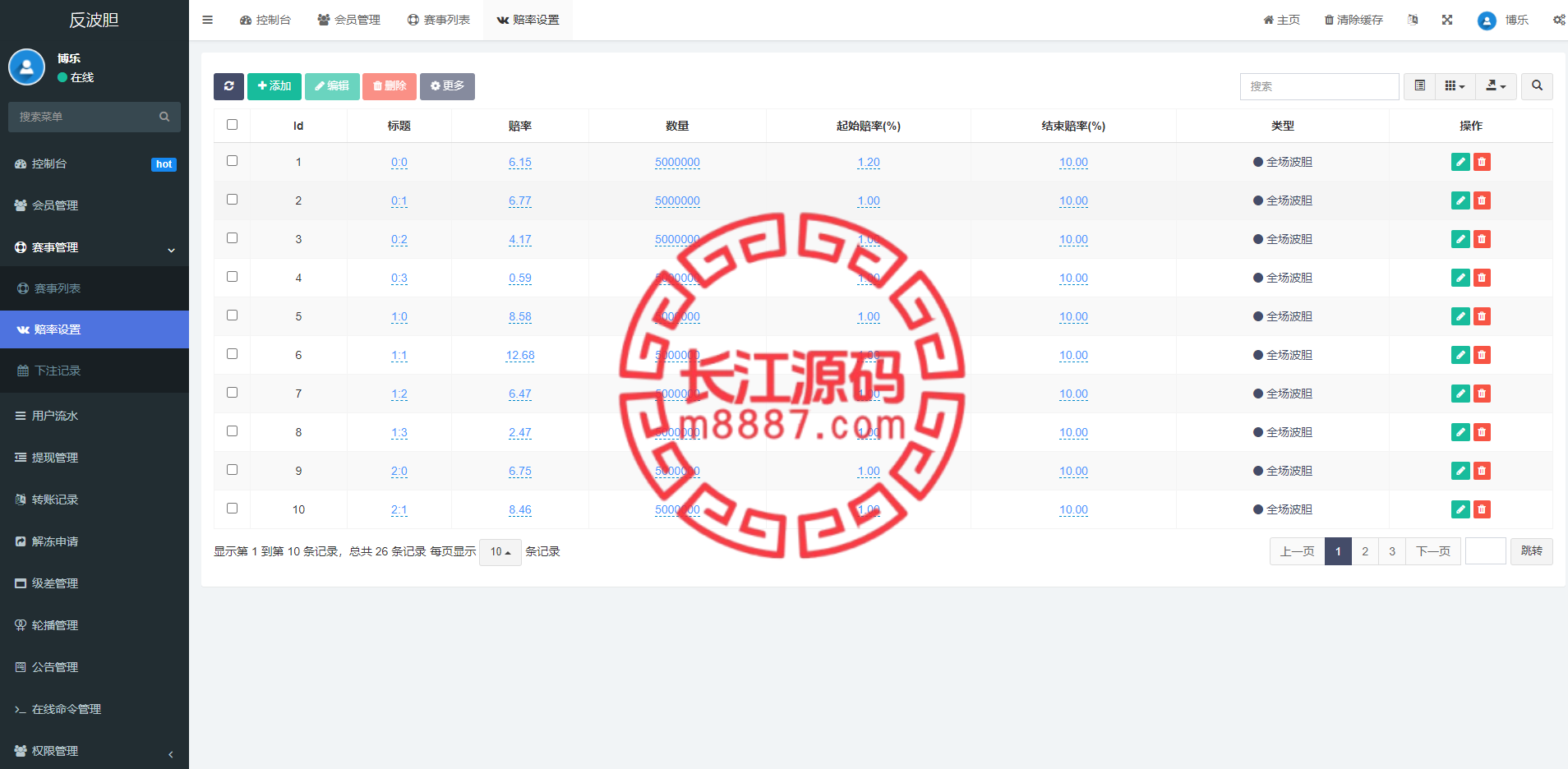Delete row 4 with the red trash icon

[1482, 278]
